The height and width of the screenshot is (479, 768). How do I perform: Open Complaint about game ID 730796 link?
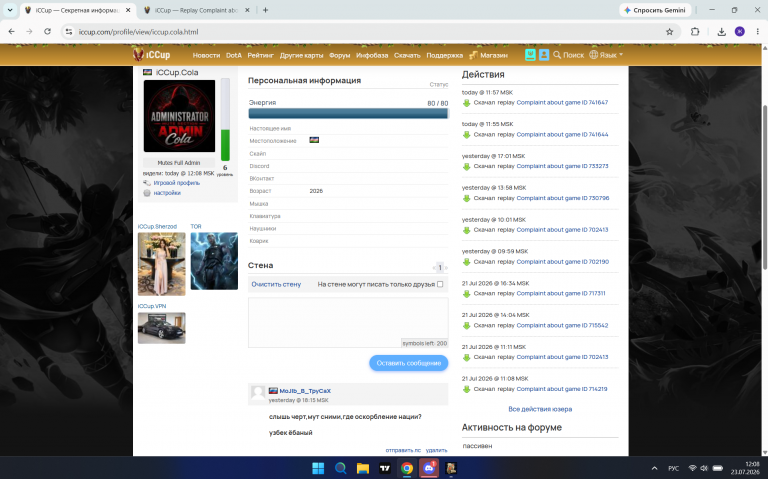coord(563,198)
